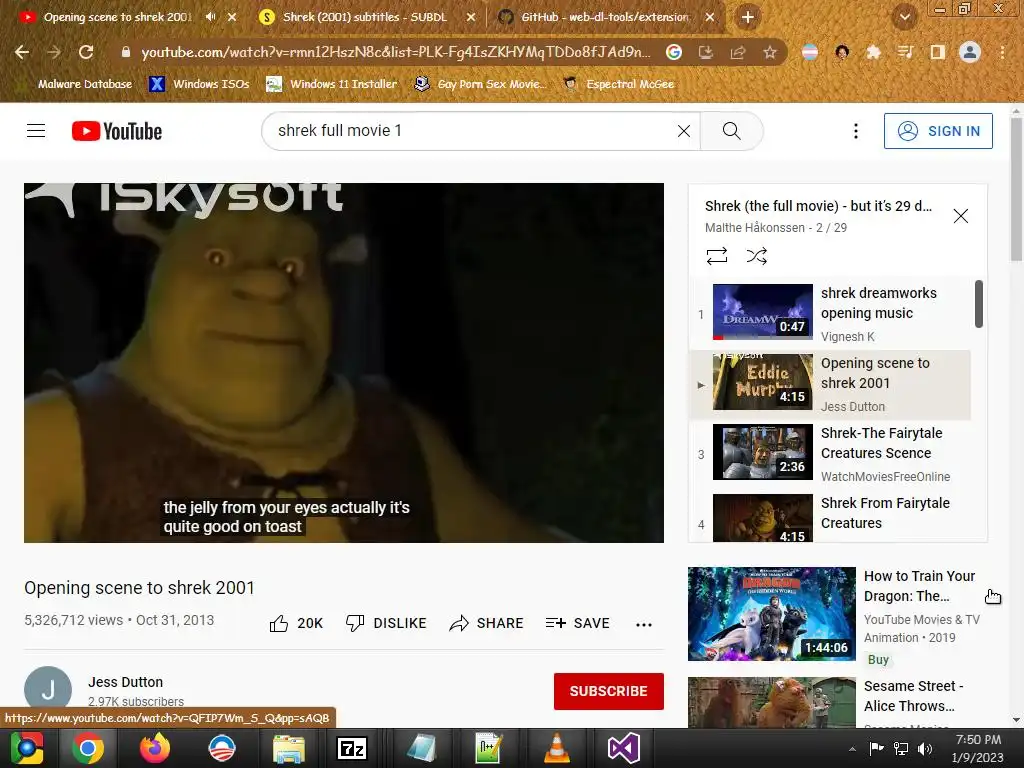This screenshot has height=768, width=1024.
Task: Open the YouTube hamburger guide menu
Action: (36, 131)
